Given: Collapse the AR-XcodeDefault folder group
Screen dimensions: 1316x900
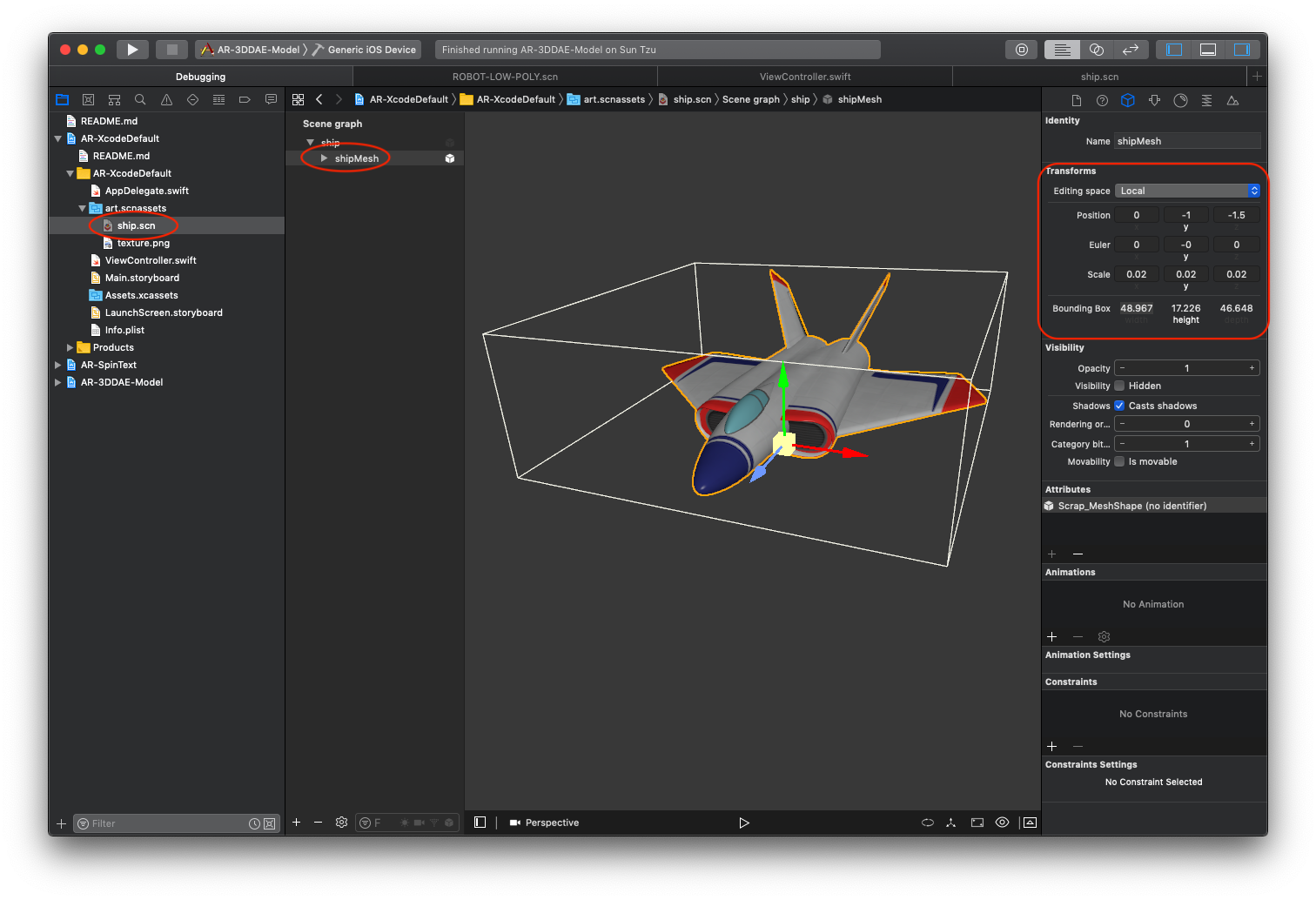Looking at the screenshot, I should point(70,173).
